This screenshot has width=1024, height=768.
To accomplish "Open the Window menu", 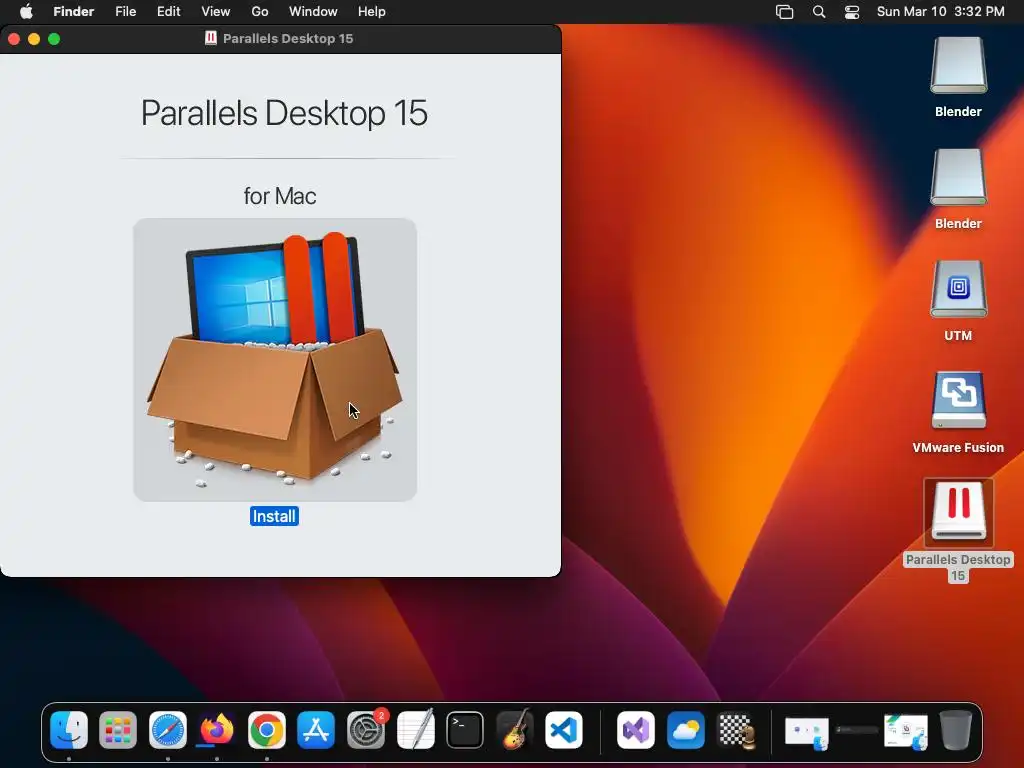I will [x=313, y=12].
